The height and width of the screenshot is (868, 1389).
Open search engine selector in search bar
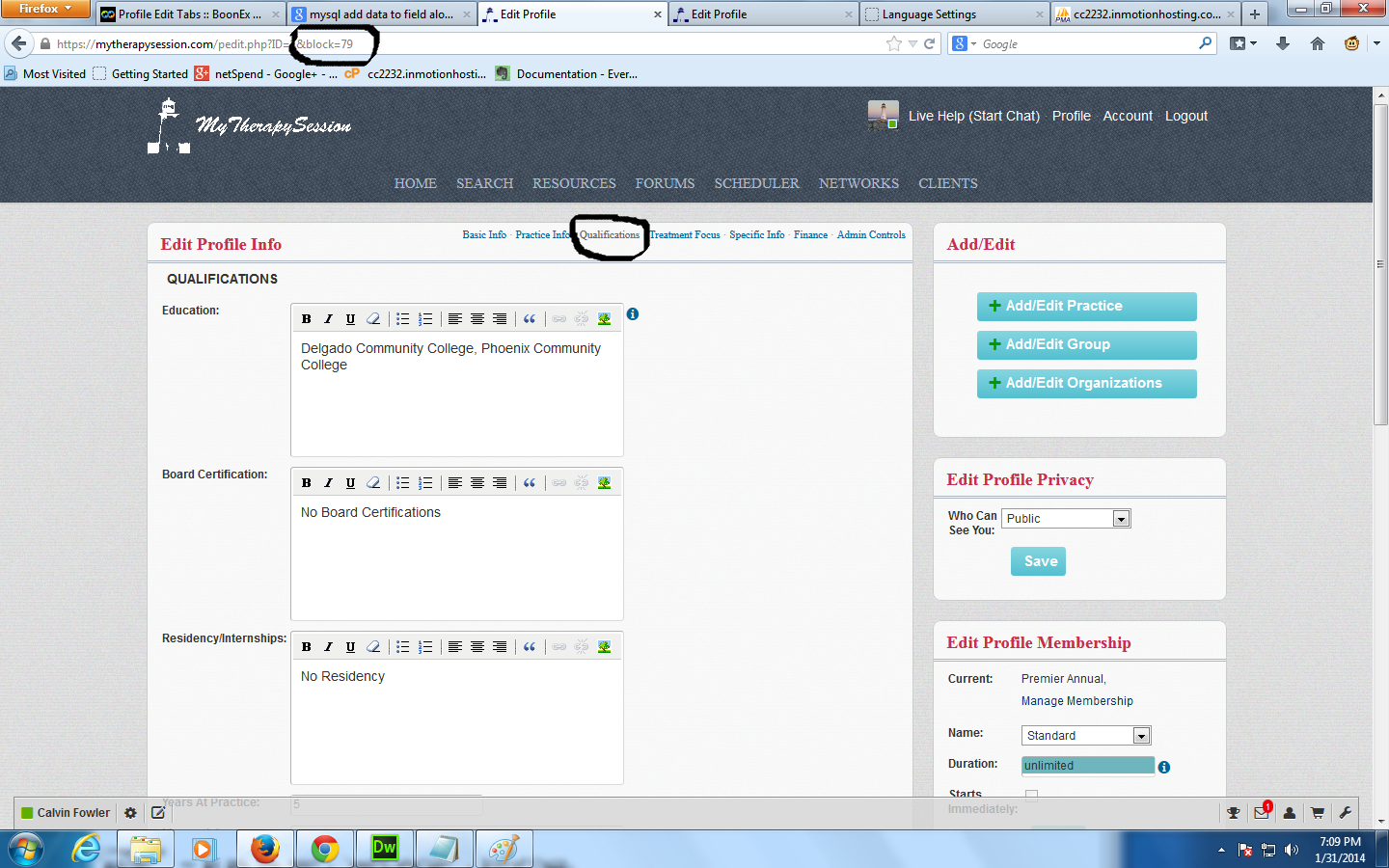[965, 43]
